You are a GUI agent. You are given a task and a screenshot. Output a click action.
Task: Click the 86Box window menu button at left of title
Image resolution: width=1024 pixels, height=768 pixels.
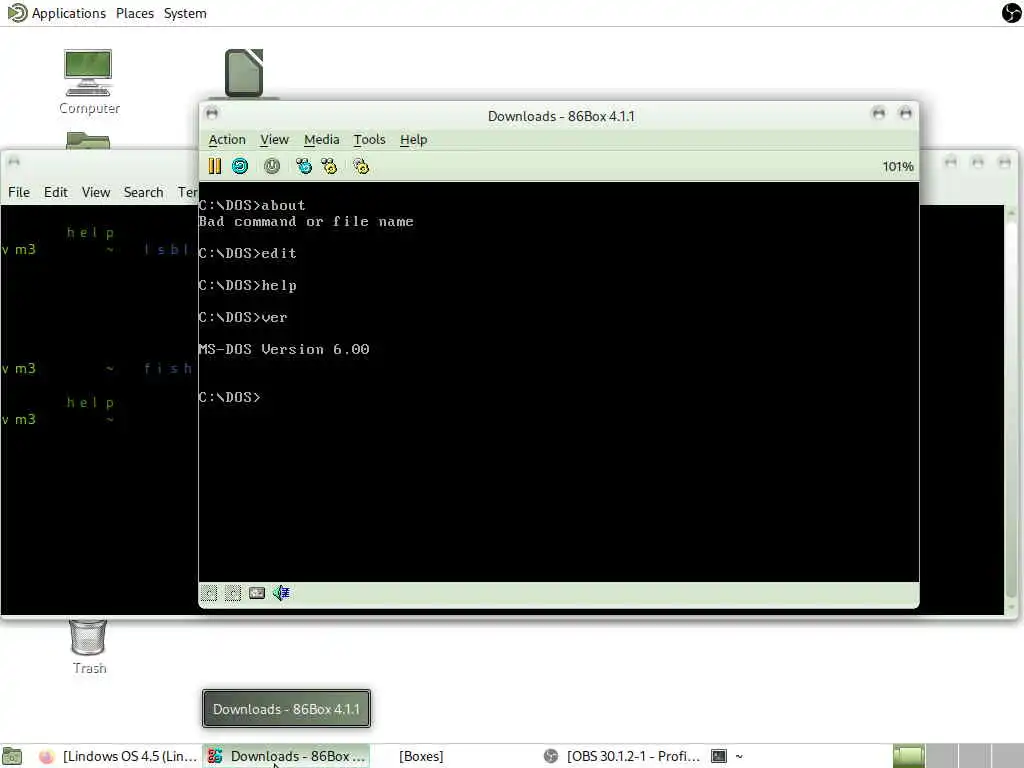pyautogui.click(x=212, y=113)
